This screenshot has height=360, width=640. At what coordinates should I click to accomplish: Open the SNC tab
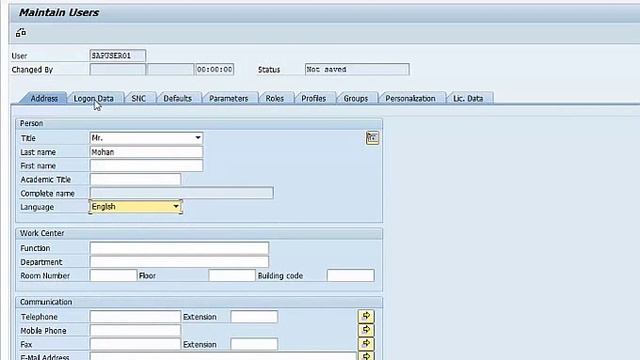tap(138, 98)
